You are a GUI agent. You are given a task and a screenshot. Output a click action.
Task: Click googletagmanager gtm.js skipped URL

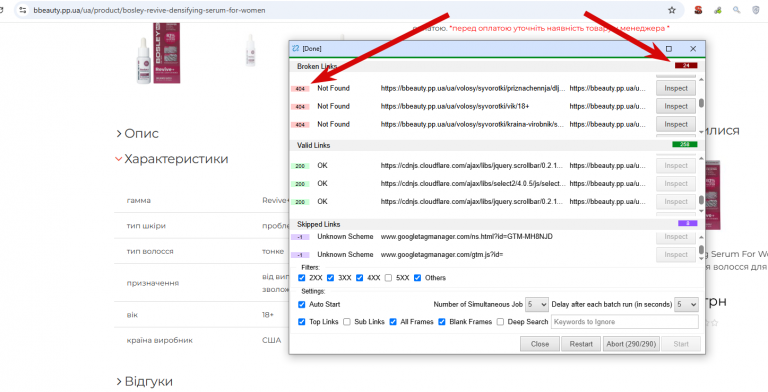[x=442, y=255]
